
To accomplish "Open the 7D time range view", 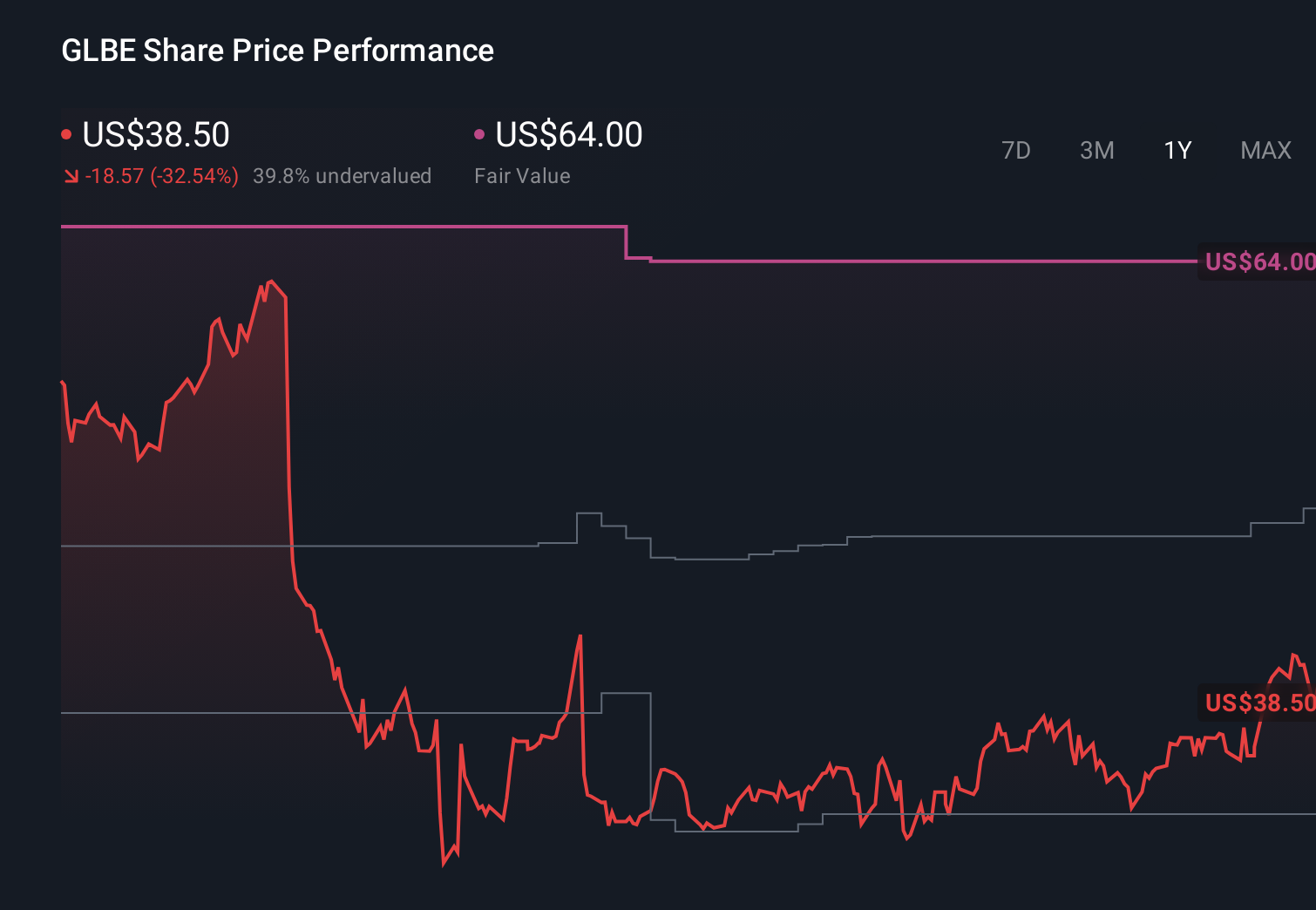I will (1016, 150).
